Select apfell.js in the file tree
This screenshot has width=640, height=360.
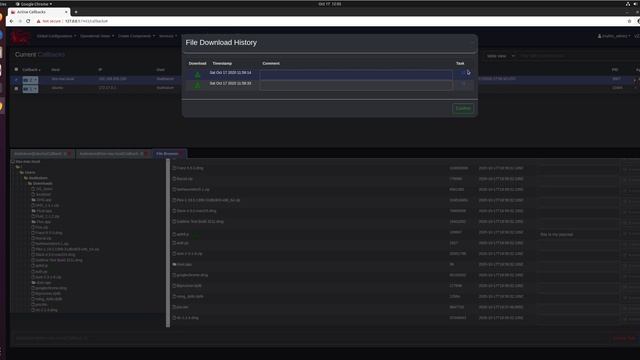coord(41,266)
